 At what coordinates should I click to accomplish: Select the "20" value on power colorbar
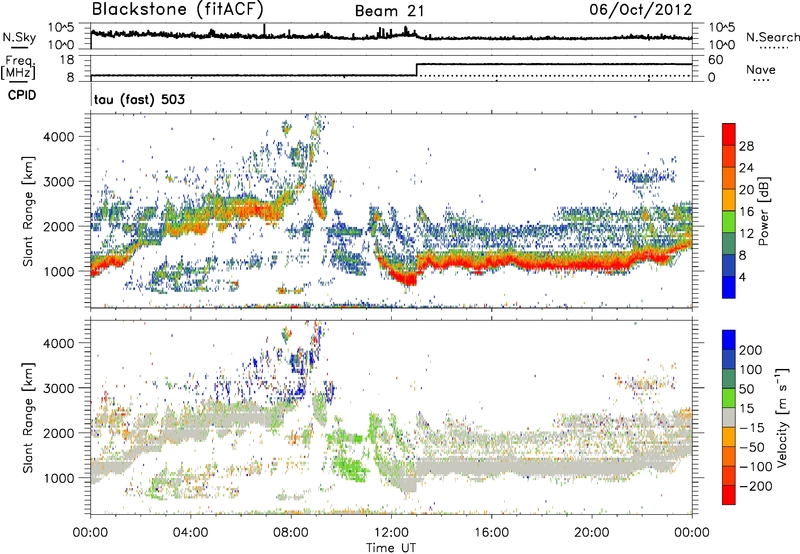pyautogui.click(x=746, y=190)
